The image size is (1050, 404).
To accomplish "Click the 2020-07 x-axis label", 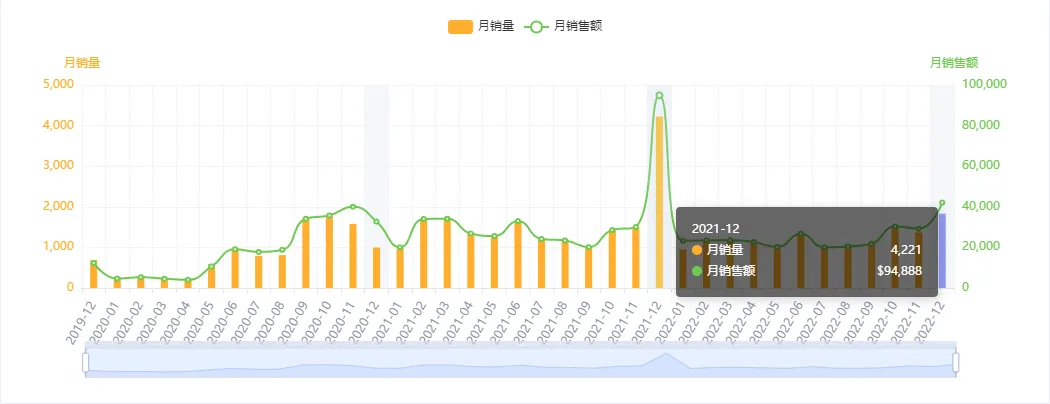I will pyautogui.click(x=247, y=321).
